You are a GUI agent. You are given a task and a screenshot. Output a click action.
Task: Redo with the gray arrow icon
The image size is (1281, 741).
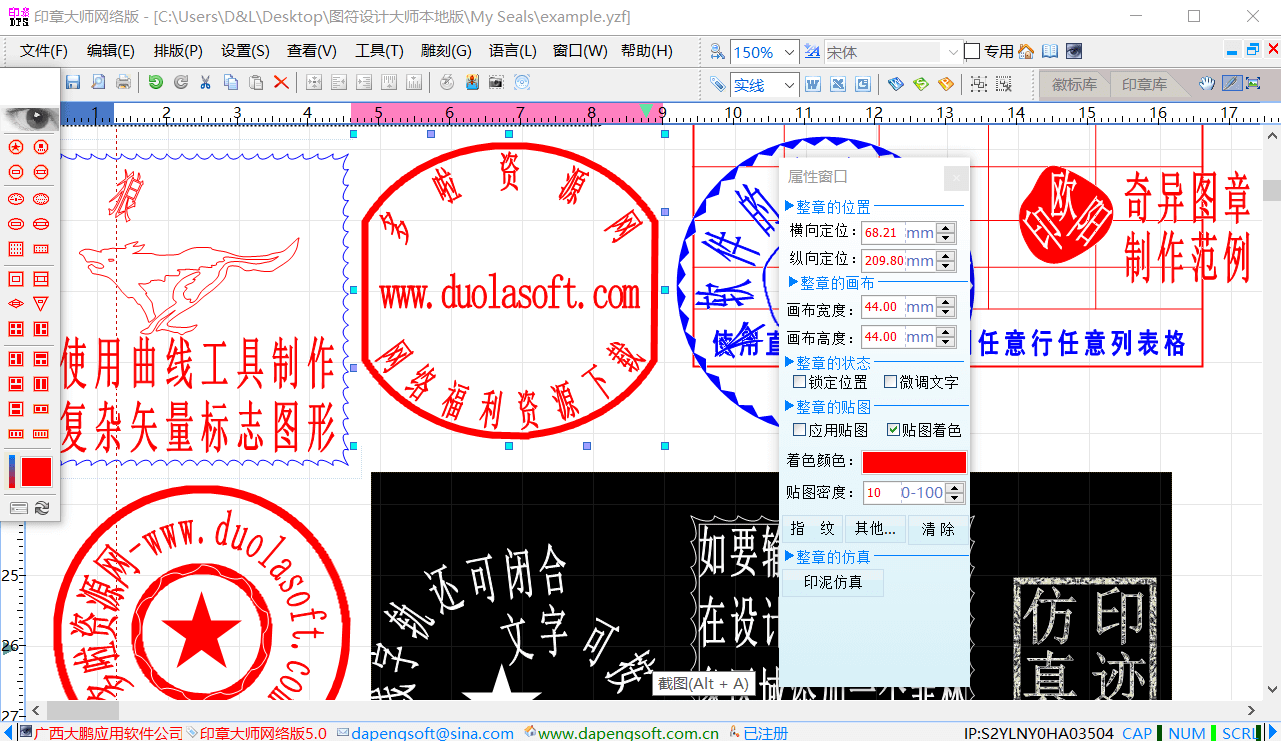[180, 83]
